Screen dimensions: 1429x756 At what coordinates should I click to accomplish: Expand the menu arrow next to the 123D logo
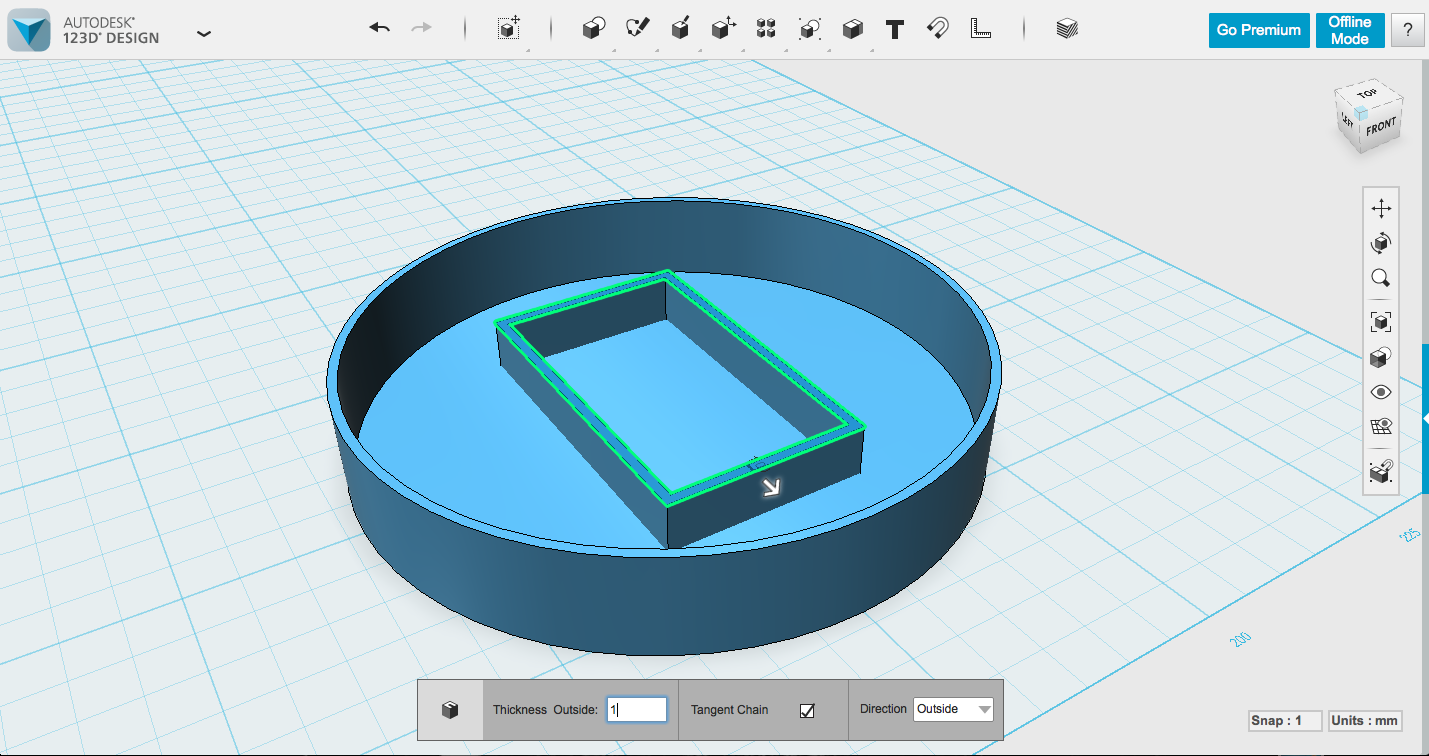point(204,33)
